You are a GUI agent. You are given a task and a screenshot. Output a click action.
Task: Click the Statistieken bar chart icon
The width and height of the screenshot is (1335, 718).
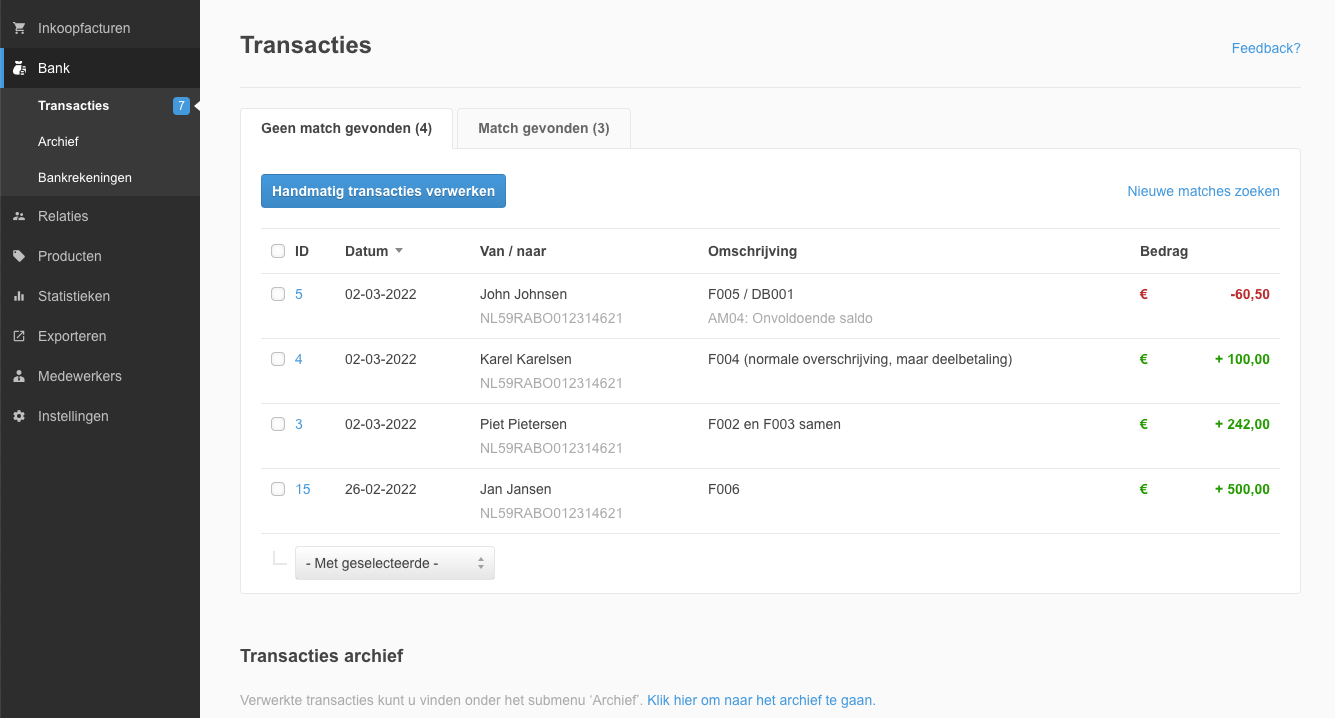pos(19,296)
